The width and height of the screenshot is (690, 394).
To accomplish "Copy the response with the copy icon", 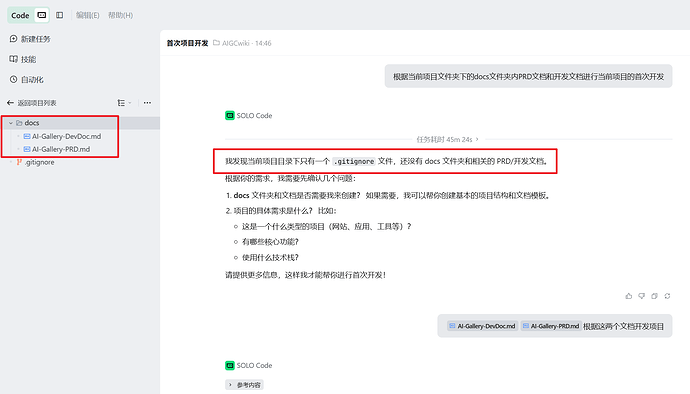I will click(x=654, y=296).
